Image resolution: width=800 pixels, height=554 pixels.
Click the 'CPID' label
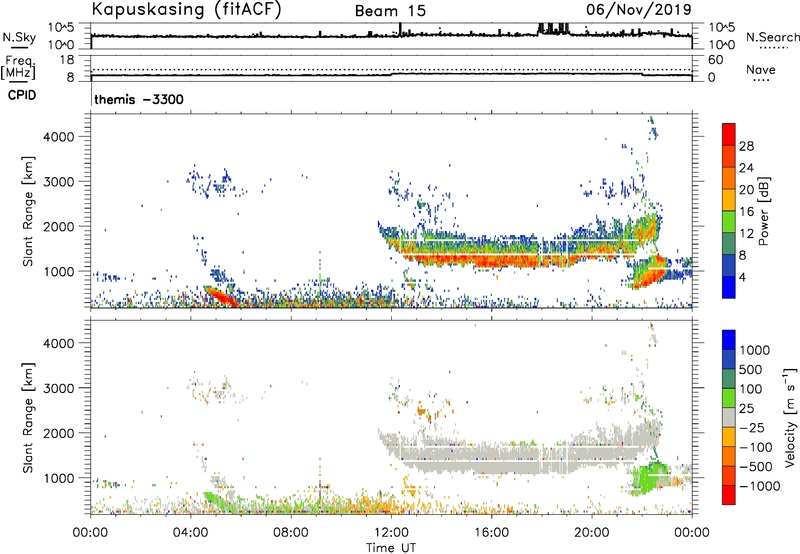pos(22,95)
